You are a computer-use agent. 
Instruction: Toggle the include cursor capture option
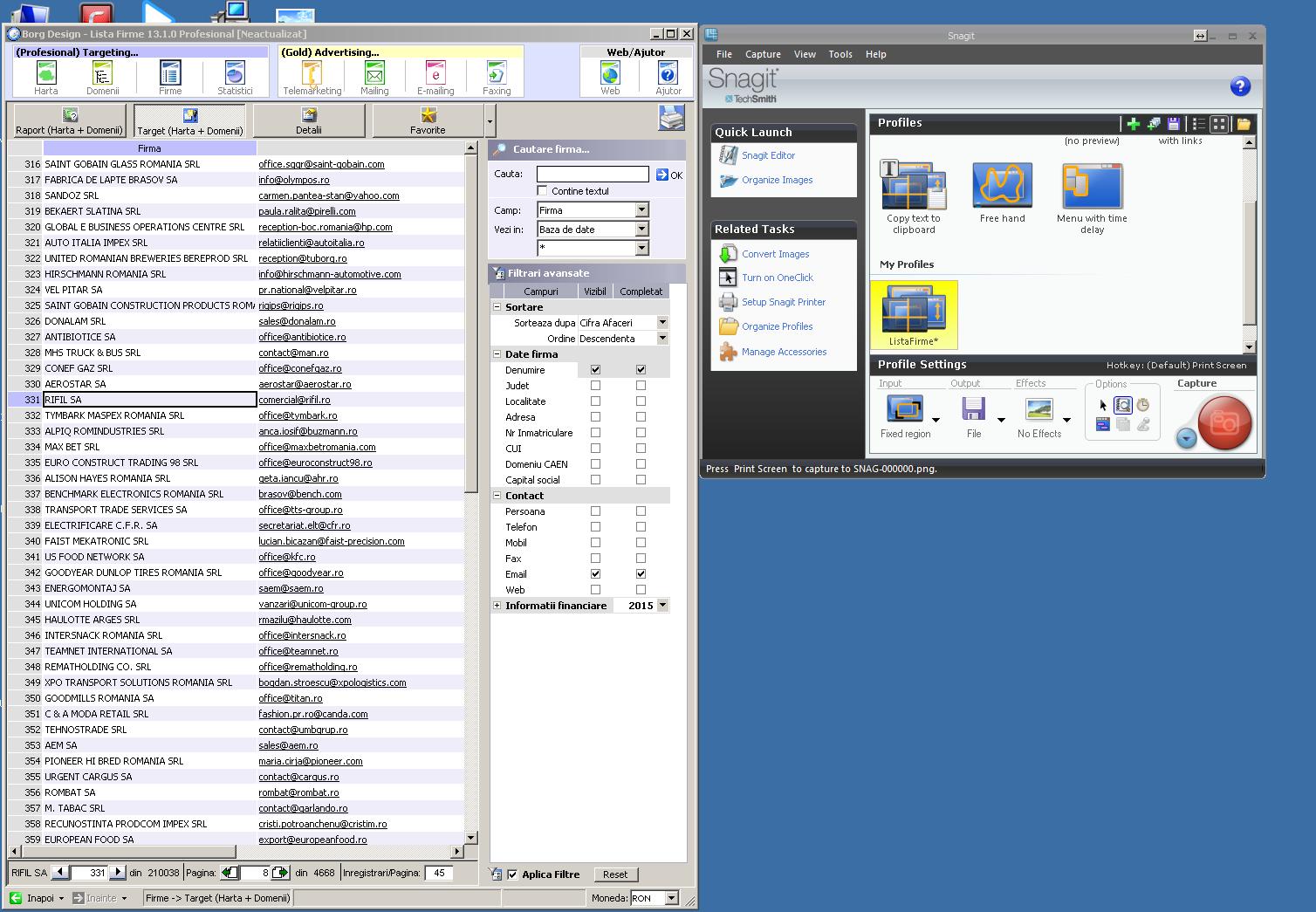click(x=1103, y=405)
